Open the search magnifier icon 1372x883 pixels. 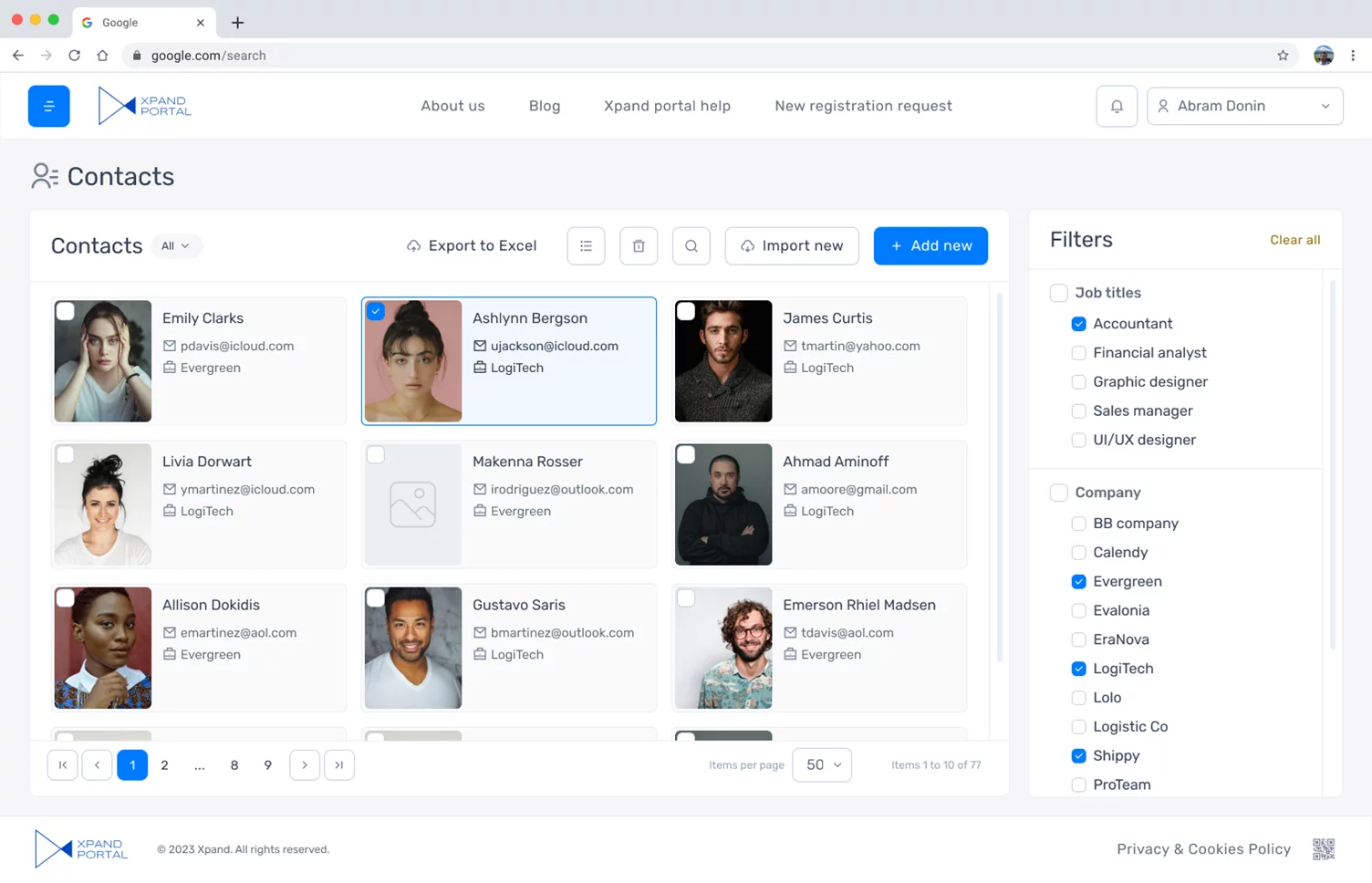coord(691,246)
